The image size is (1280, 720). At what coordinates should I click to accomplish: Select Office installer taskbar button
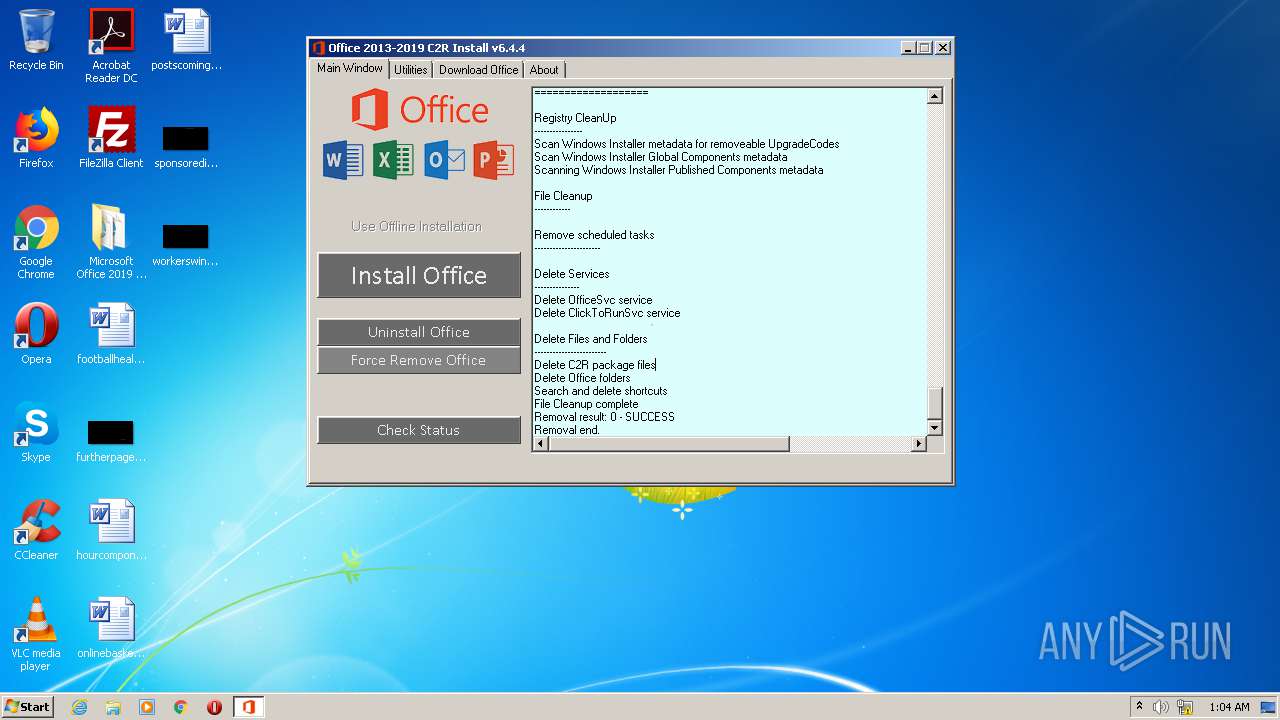[x=248, y=707]
